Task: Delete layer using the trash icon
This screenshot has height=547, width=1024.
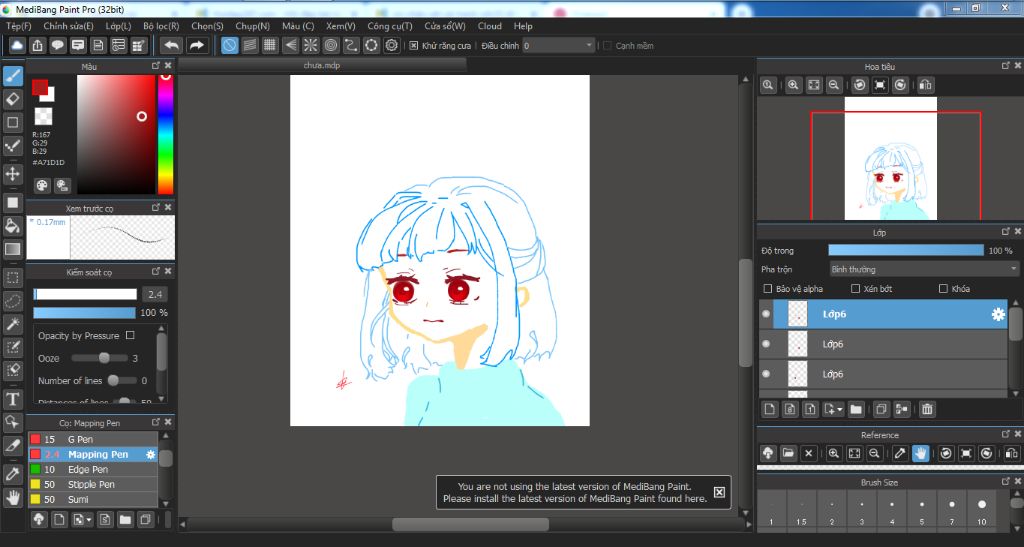Action: click(927, 409)
